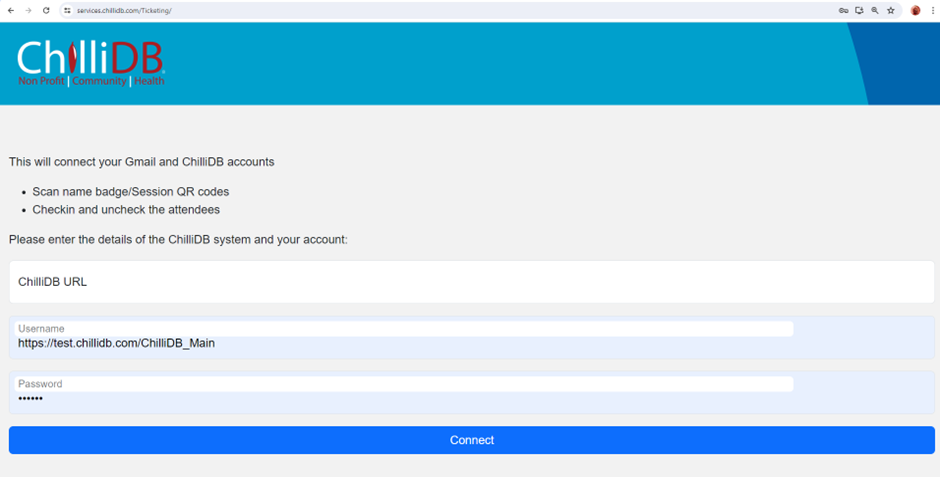This screenshot has width=940, height=477.
Task: Click "This will connect your Gmail and ChilliDB accounts"
Action: click(x=141, y=162)
